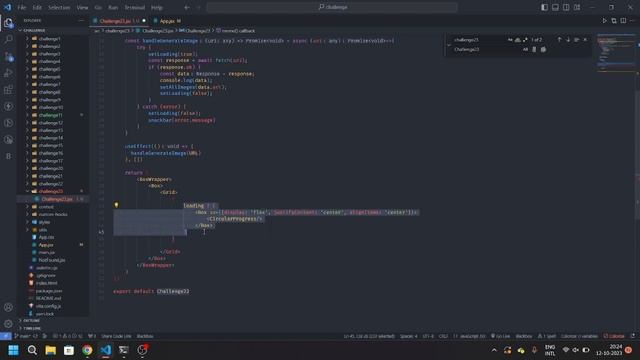Click the git branch main in status bar
640x360 pixels.
22,336
